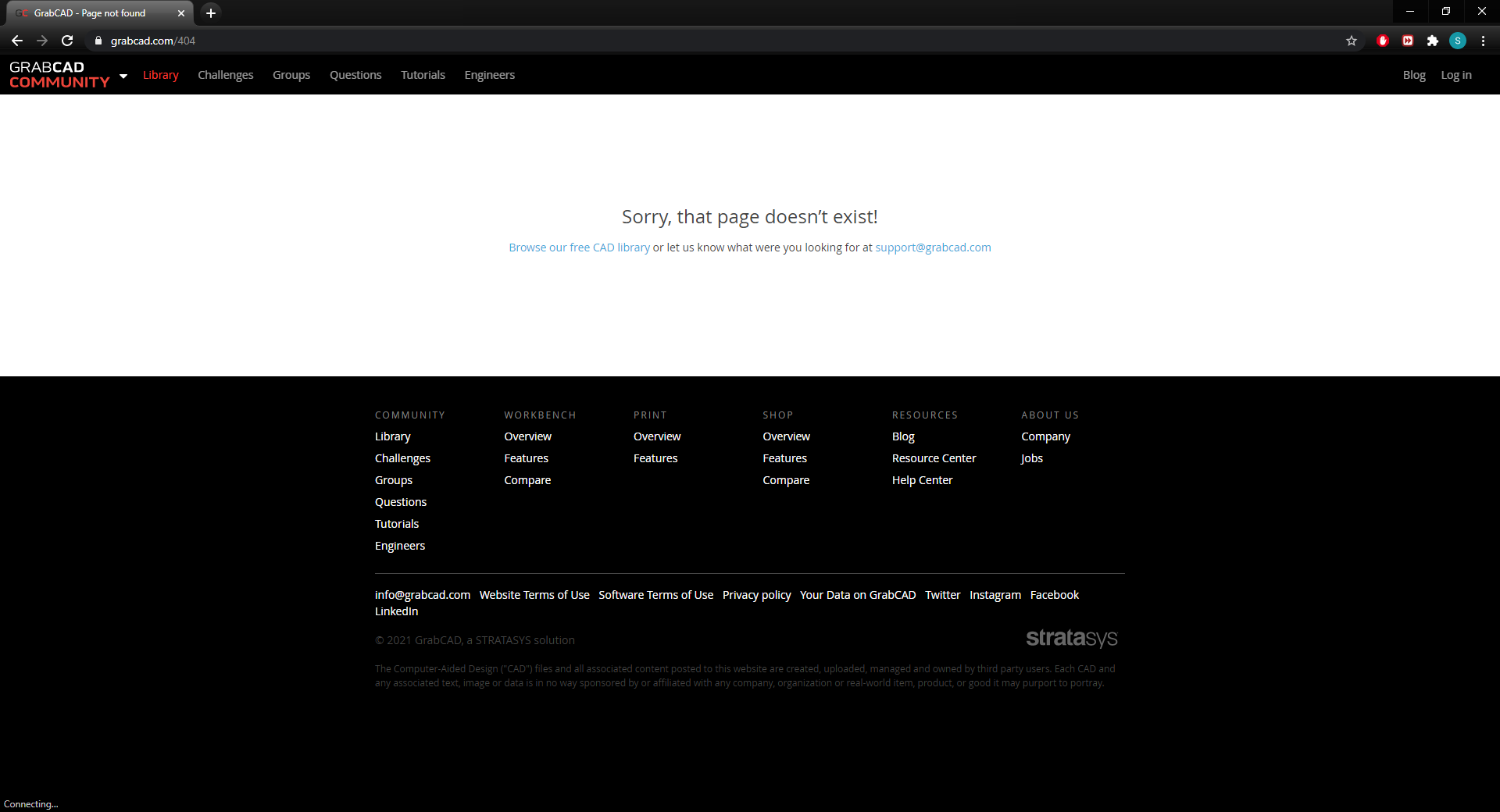Open footer Community Groups link

click(394, 480)
